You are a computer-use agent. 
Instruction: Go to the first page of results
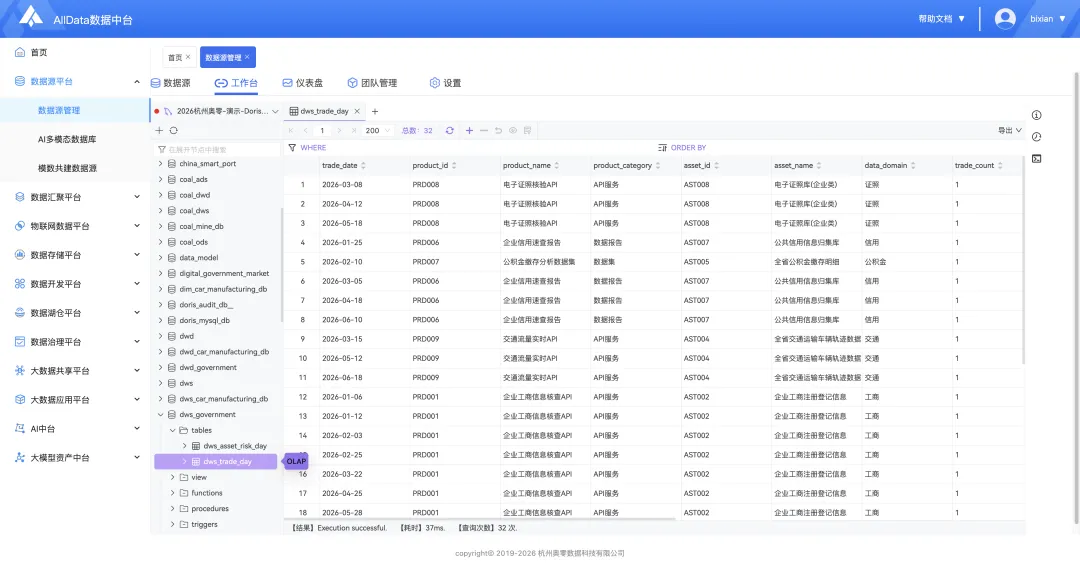[291, 131]
